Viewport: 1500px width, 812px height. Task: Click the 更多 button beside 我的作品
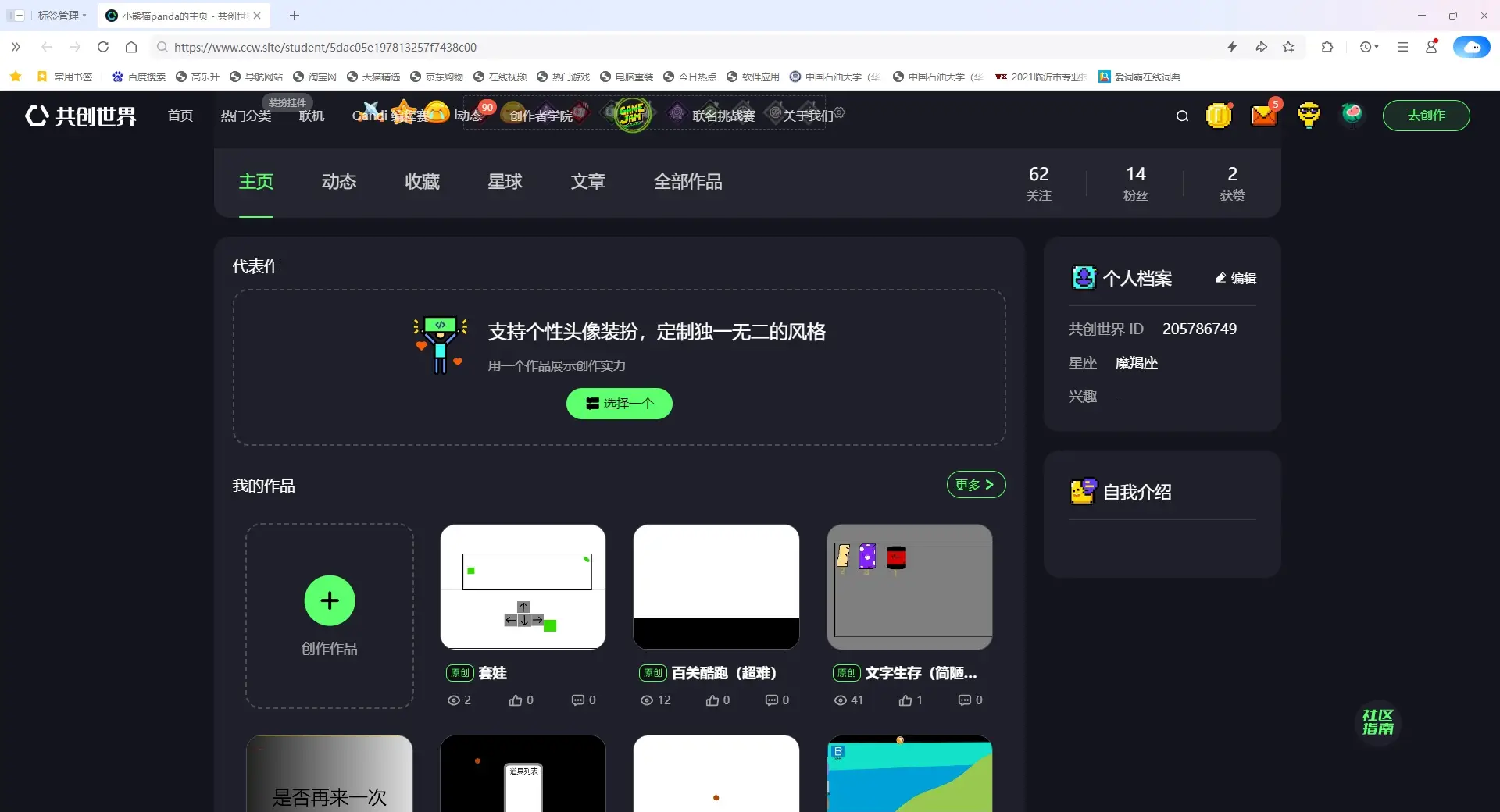click(x=976, y=485)
